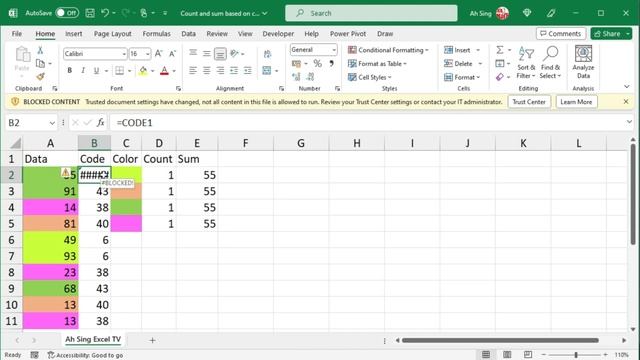Apply the Percent Style icon

[318, 63]
